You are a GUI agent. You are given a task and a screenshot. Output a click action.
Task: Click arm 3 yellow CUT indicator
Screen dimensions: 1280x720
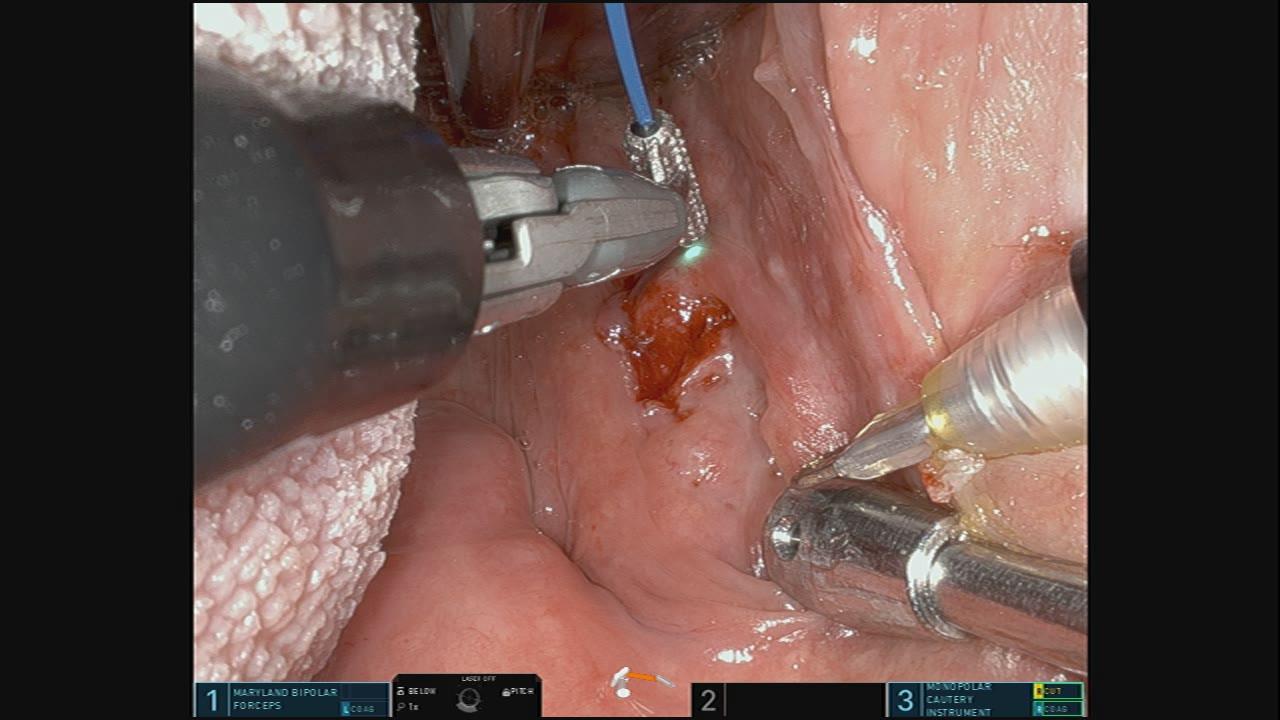[x=1058, y=691]
